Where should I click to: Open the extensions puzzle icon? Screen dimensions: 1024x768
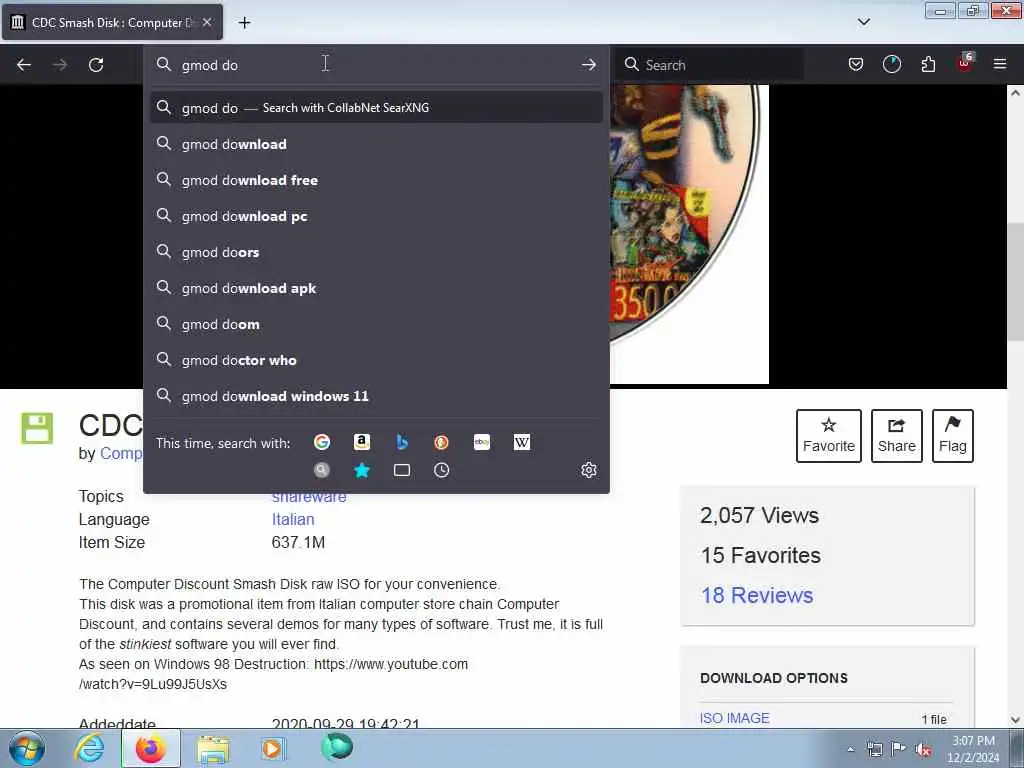coord(928,64)
